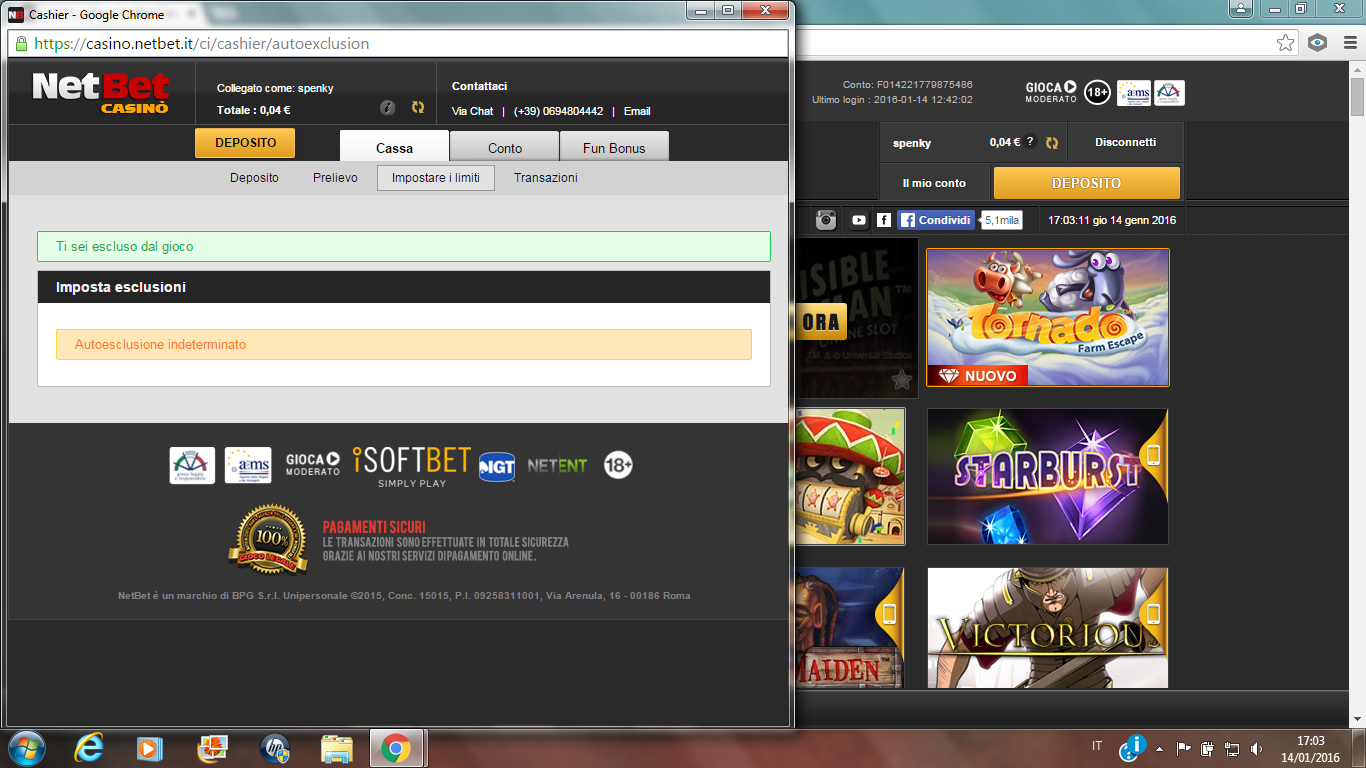Open Windows Explorer folder from the taskbar
Viewport: 1366px width, 768px height.
pos(337,748)
